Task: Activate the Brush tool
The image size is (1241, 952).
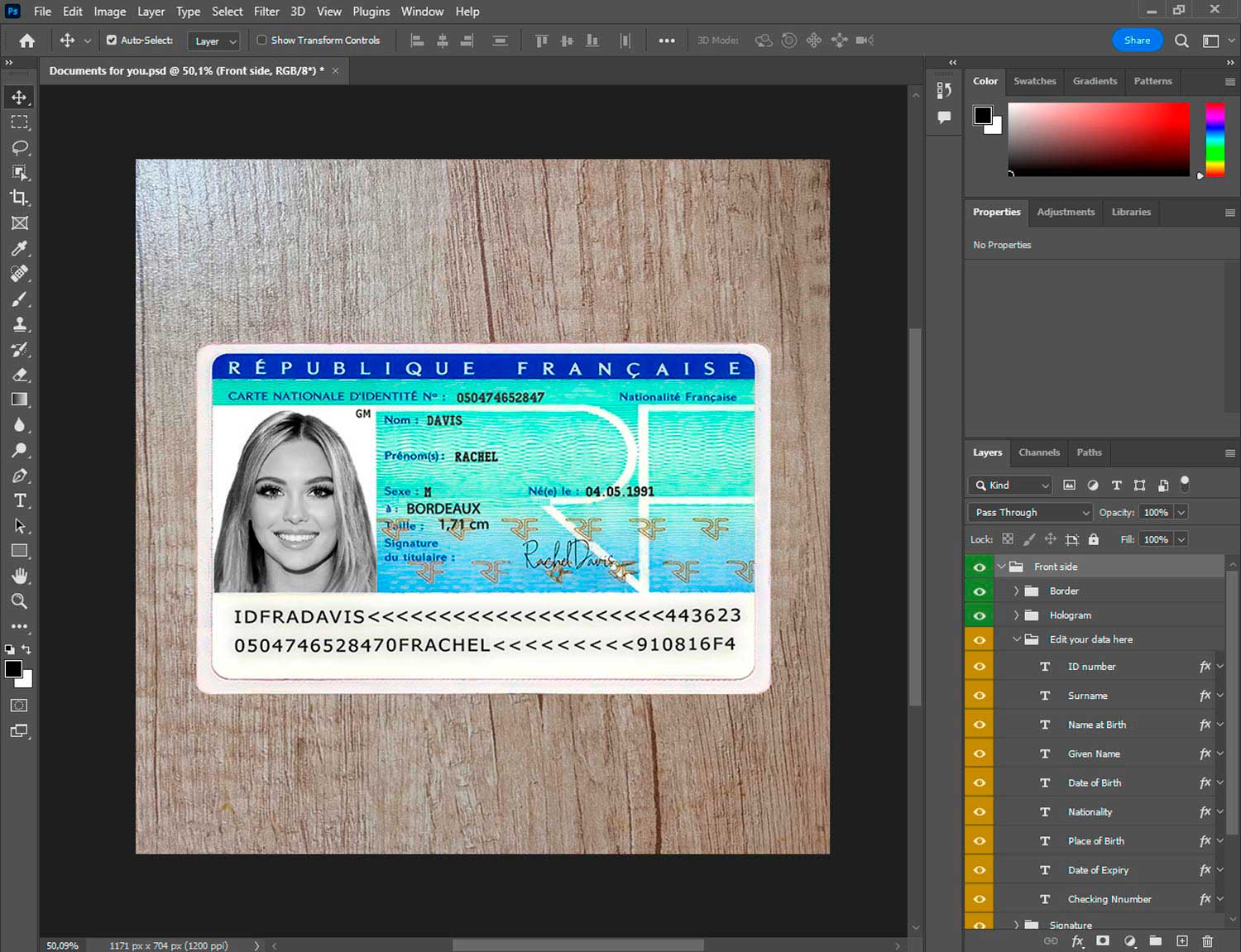Action: point(20,299)
